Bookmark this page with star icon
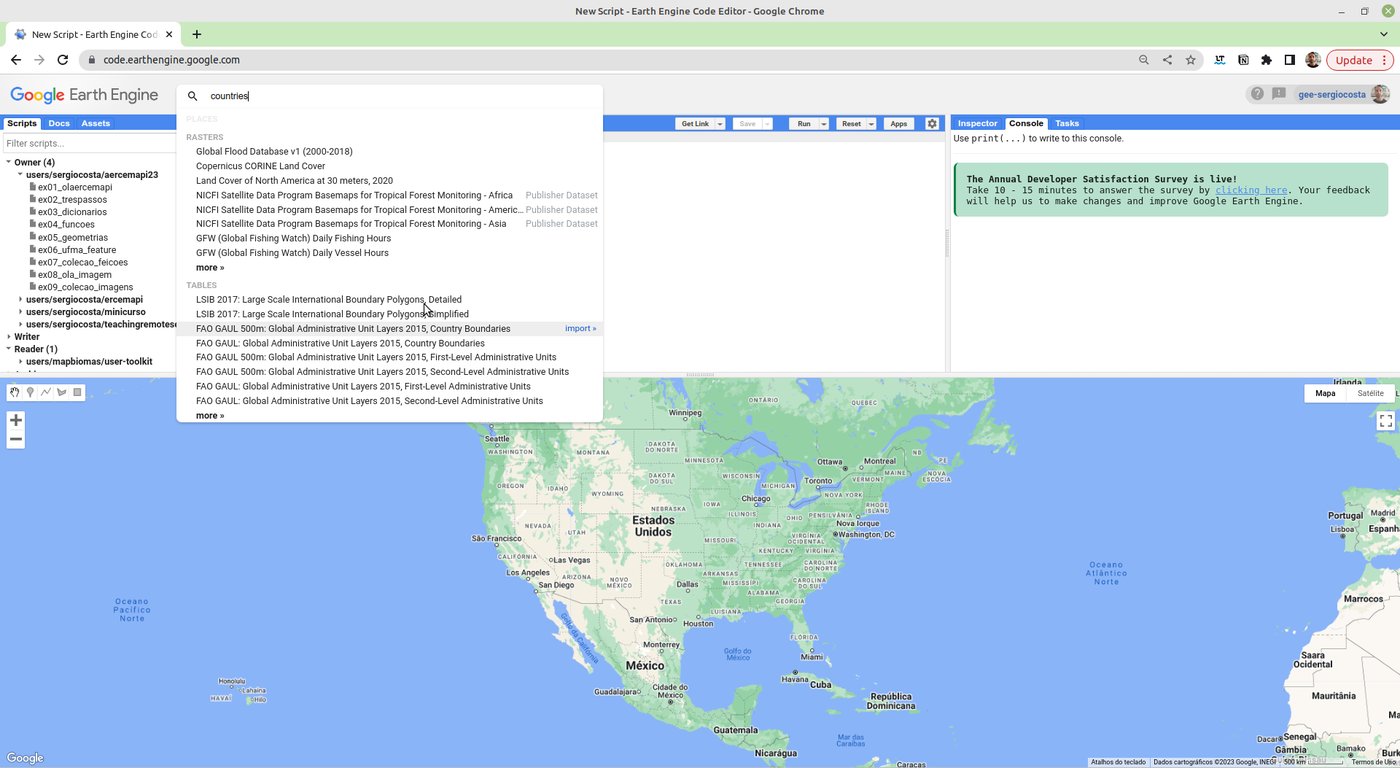Screen dimensions: 1400x768 [x=1190, y=60]
